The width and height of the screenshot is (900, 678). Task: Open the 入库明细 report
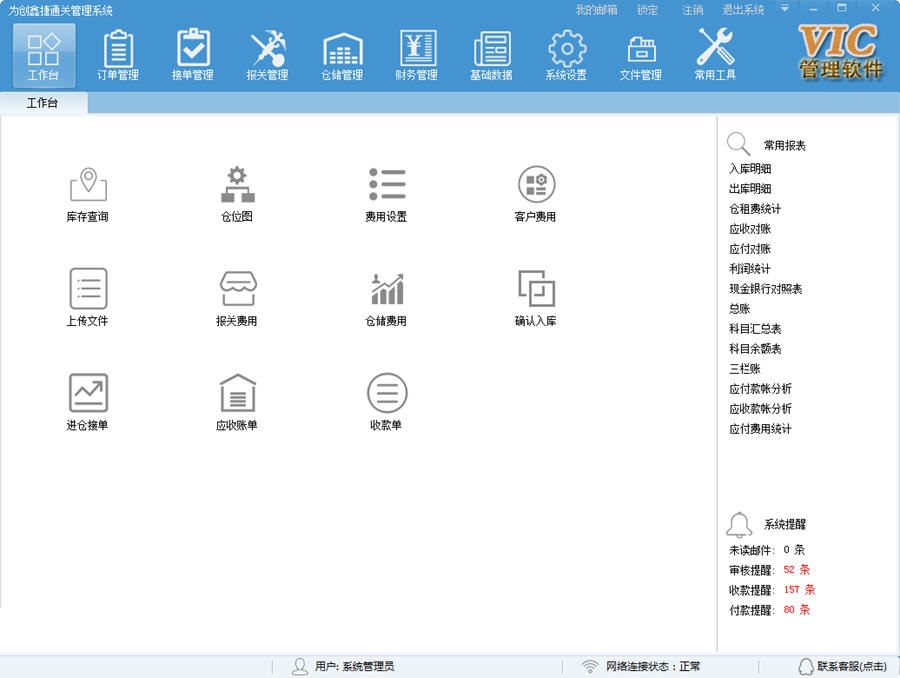[750, 169]
